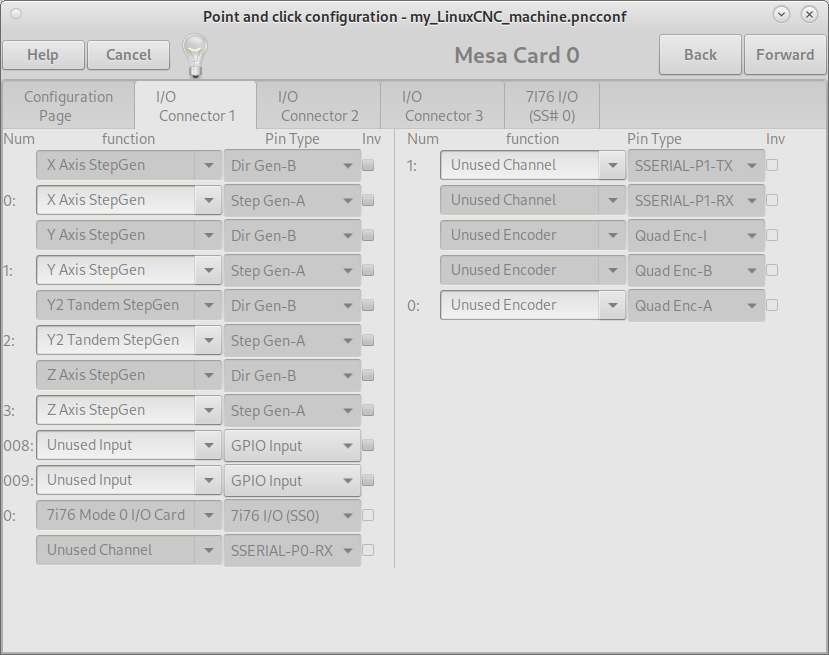Switch to I/O Connector 2 tab
This screenshot has width=829, height=655.
click(319, 106)
